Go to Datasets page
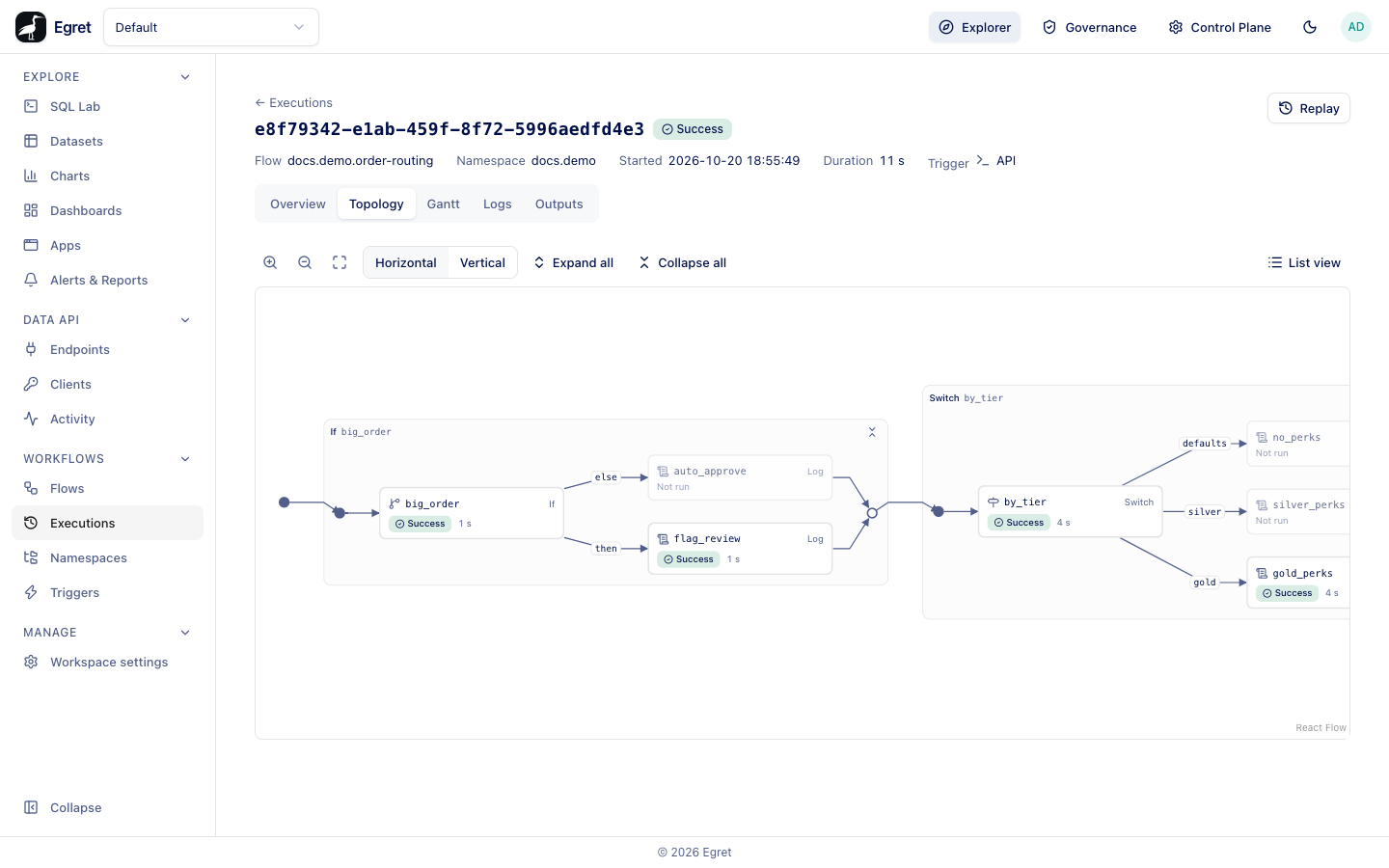This screenshot has height=868, width=1389. pos(107,141)
